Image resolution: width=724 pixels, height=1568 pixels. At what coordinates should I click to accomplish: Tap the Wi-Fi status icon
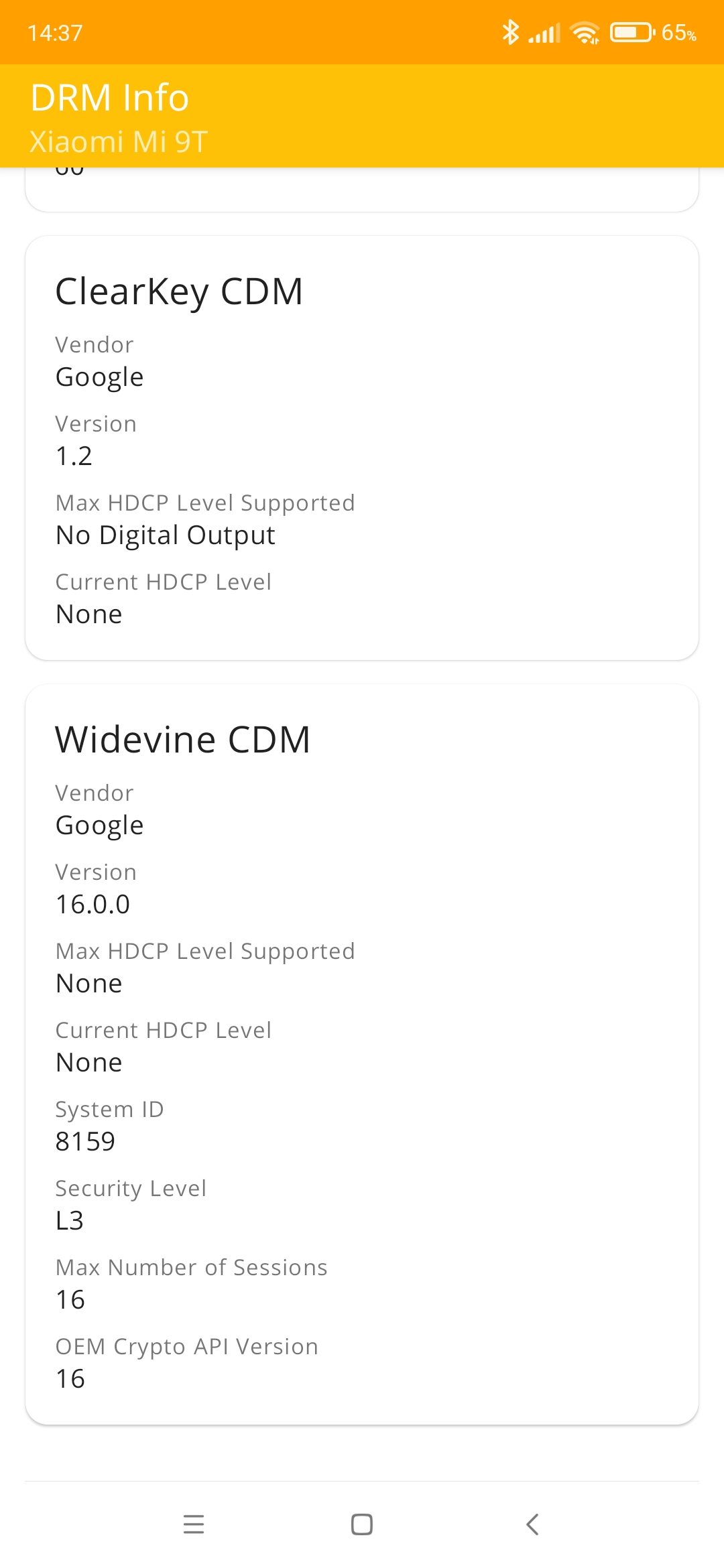(585, 32)
